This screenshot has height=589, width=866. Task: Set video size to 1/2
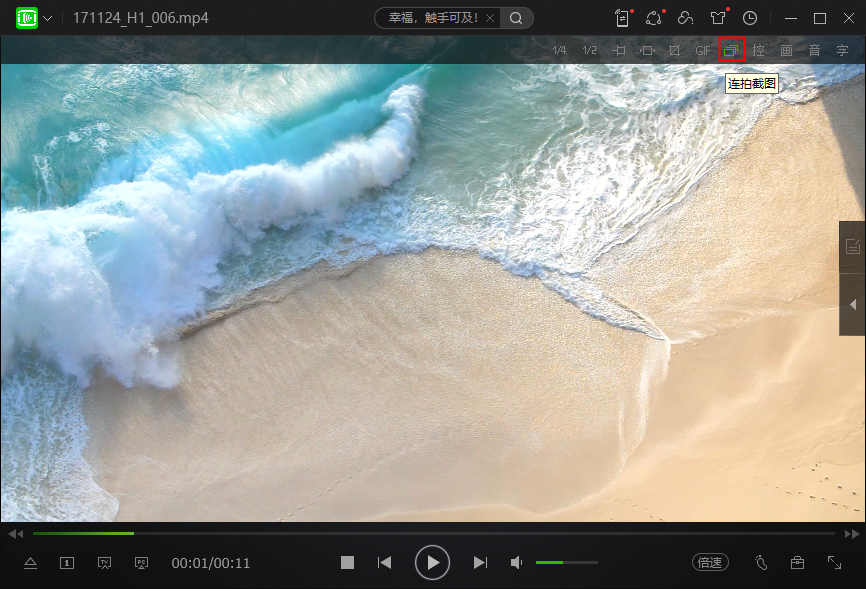pos(589,50)
